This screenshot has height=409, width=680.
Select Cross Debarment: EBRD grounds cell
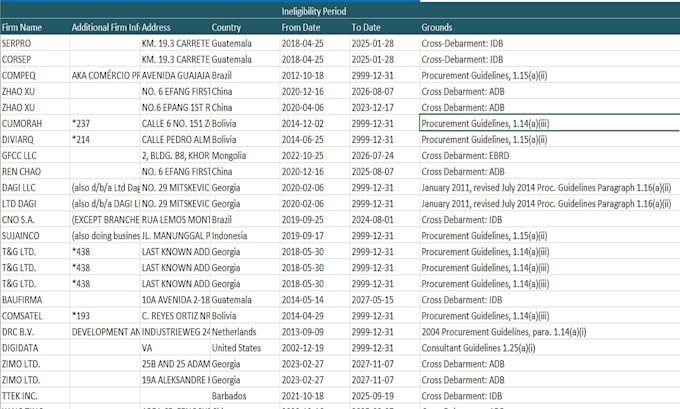click(x=550, y=156)
